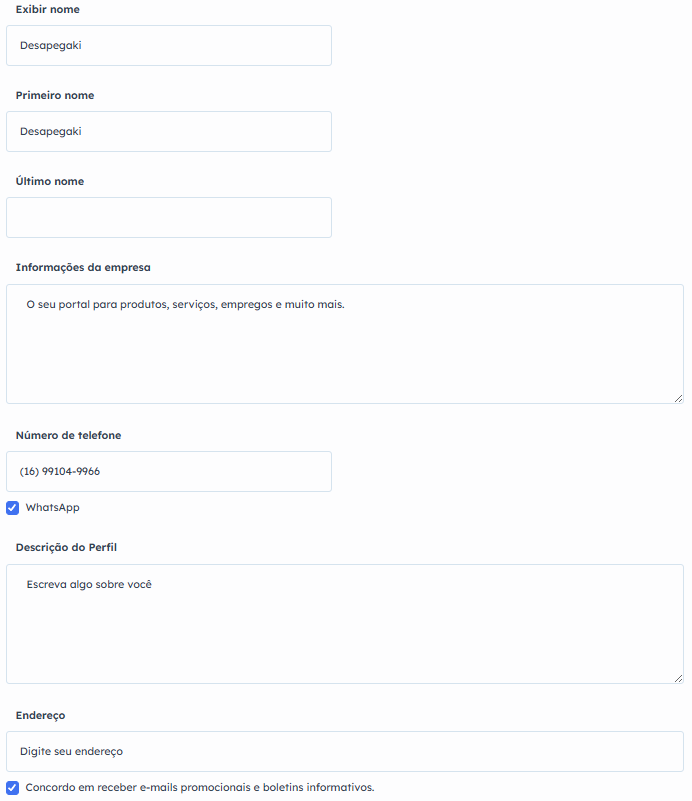Click the WhatsApp label text
Screen dimensions: 692x801
[x=52, y=508]
